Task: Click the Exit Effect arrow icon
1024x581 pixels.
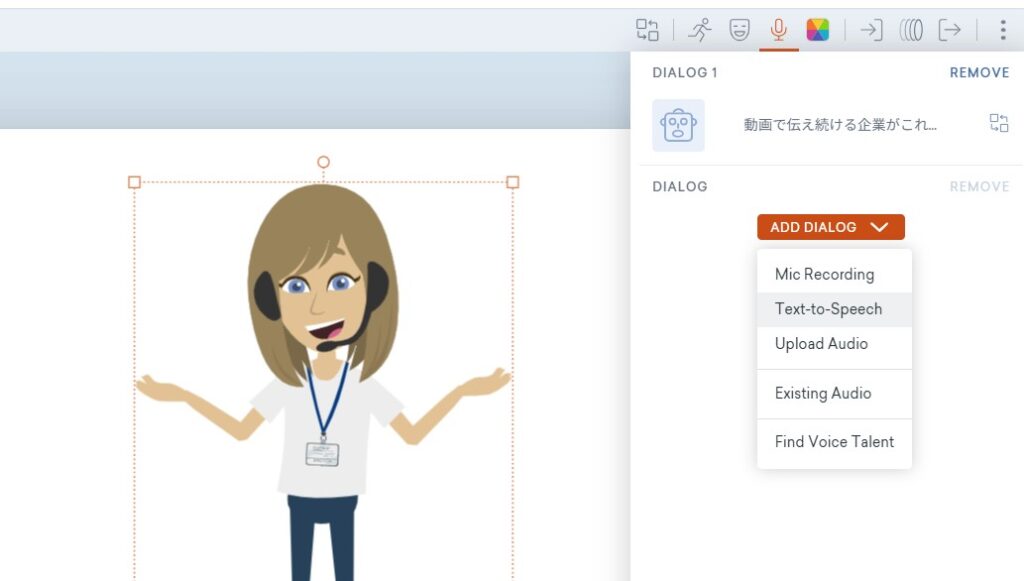Action: (949, 30)
